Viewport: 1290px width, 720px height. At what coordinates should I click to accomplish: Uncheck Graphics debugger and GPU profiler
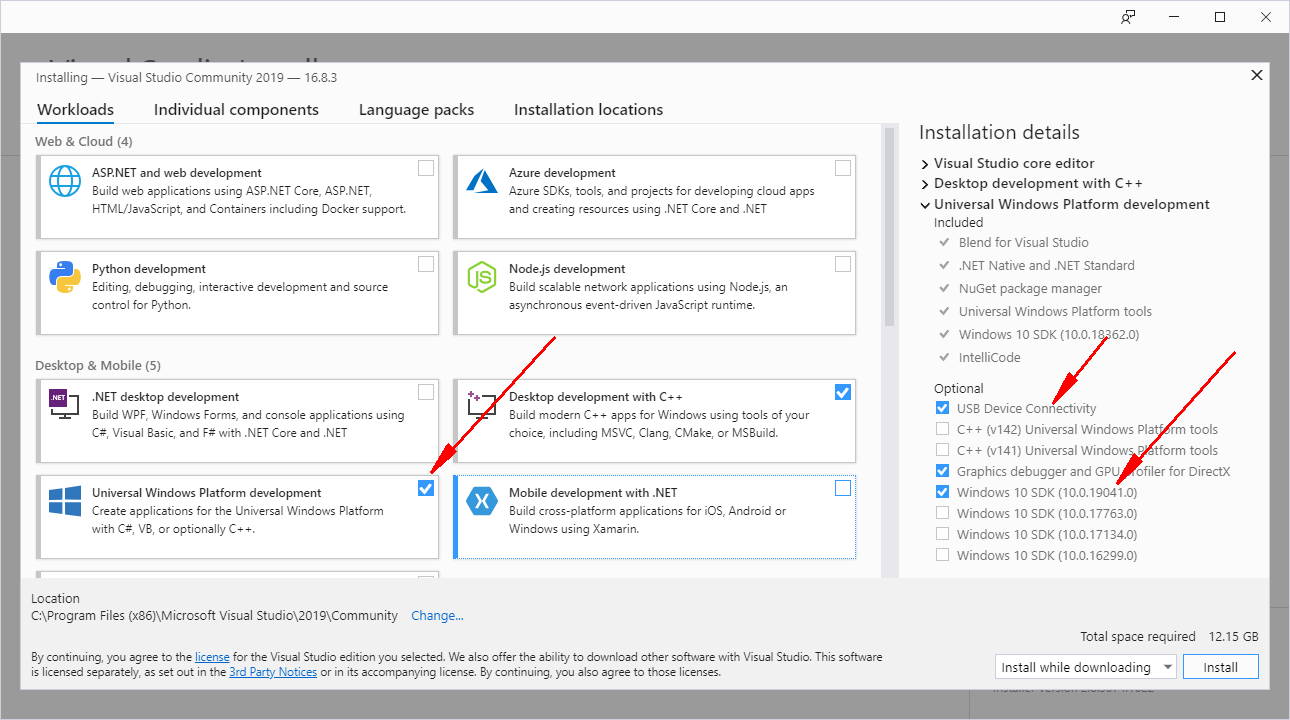coord(942,471)
